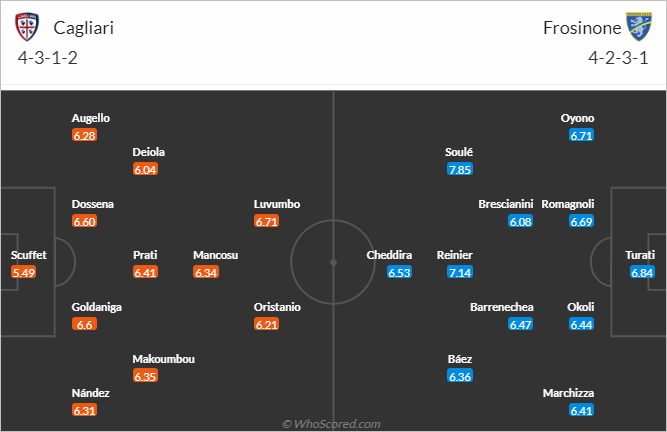Click Frosinone's 4-2-3-1 formation label
The height and width of the screenshot is (432, 667).
coord(618,58)
